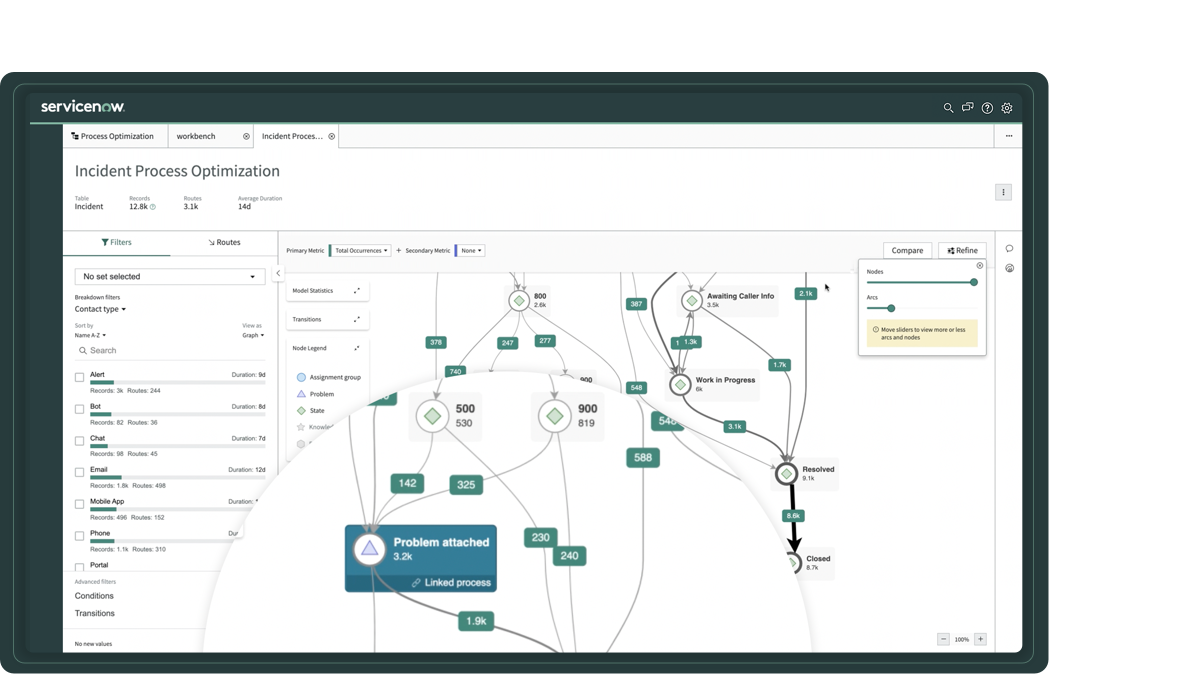Open the chat icon in the header

(967, 108)
